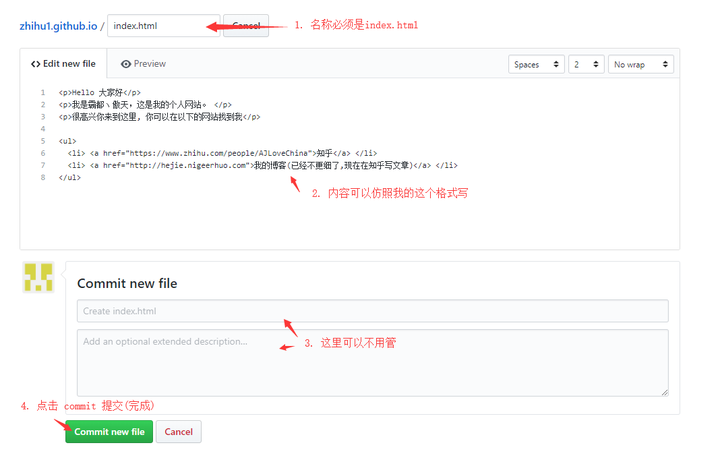Click the Create index.html commit summary field

click(372, 311)
